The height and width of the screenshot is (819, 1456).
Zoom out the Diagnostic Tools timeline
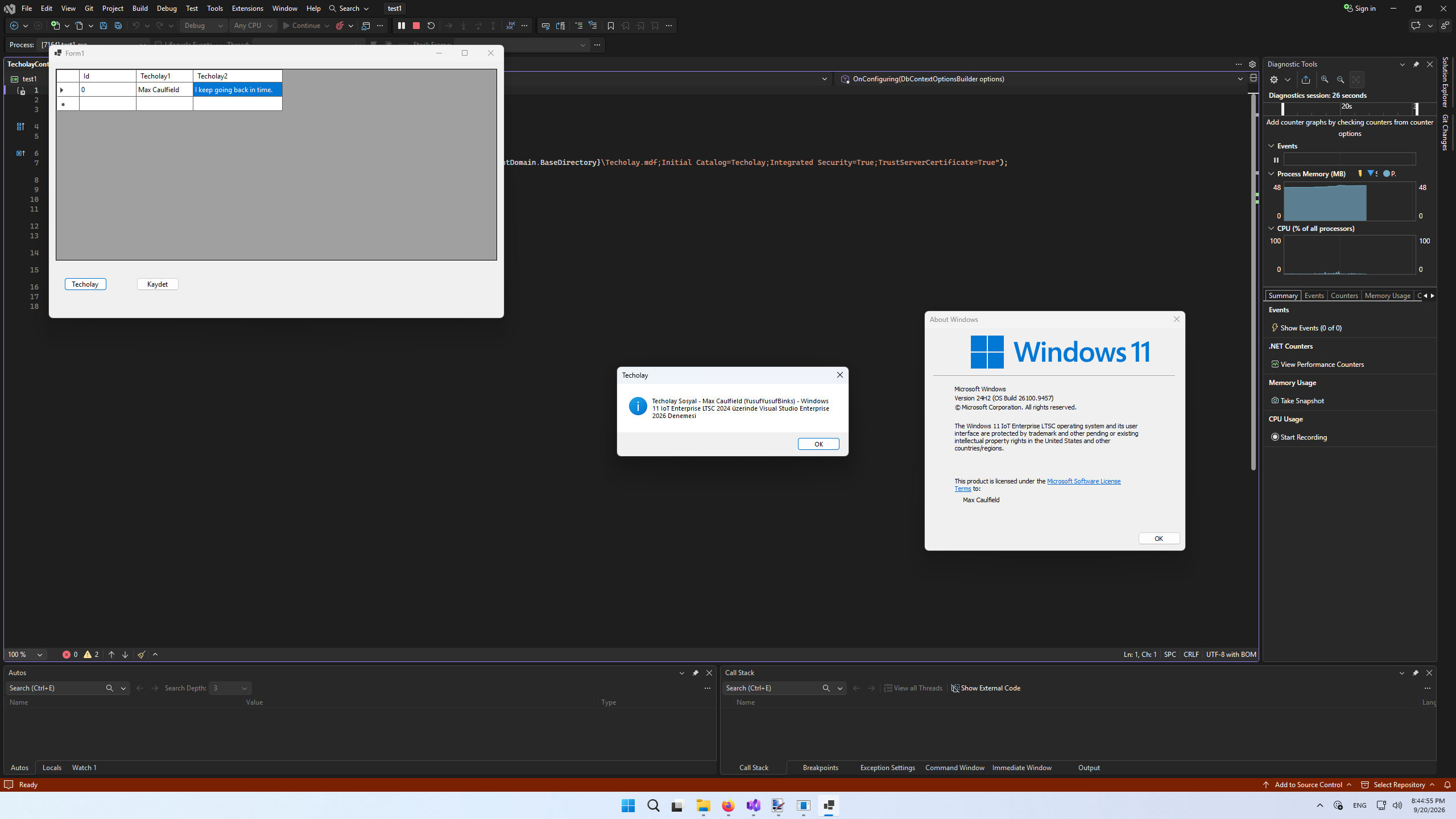tap(1341, 80)
